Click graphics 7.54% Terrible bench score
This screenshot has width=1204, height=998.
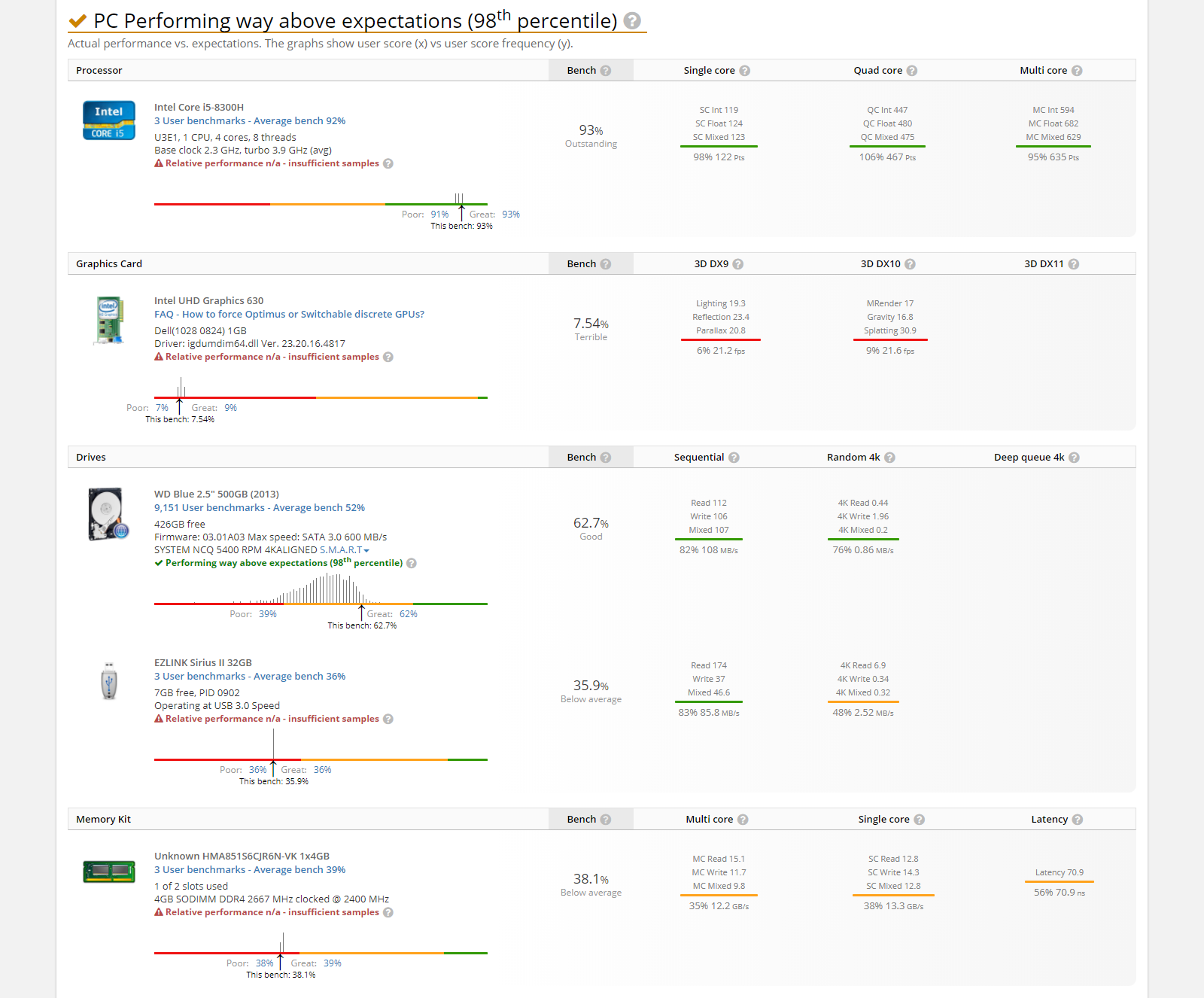[591, 330]
